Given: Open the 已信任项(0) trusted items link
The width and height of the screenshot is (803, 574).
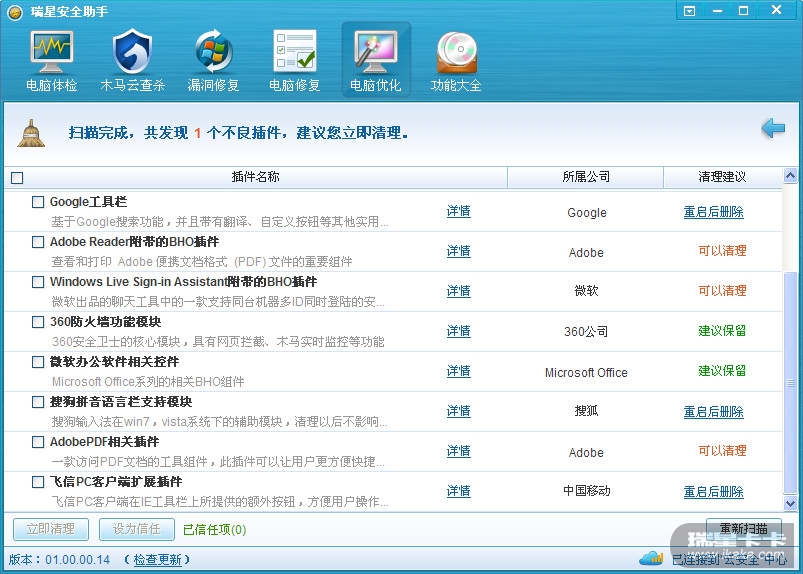Looking at the screenshot, I should coord(215,529).
